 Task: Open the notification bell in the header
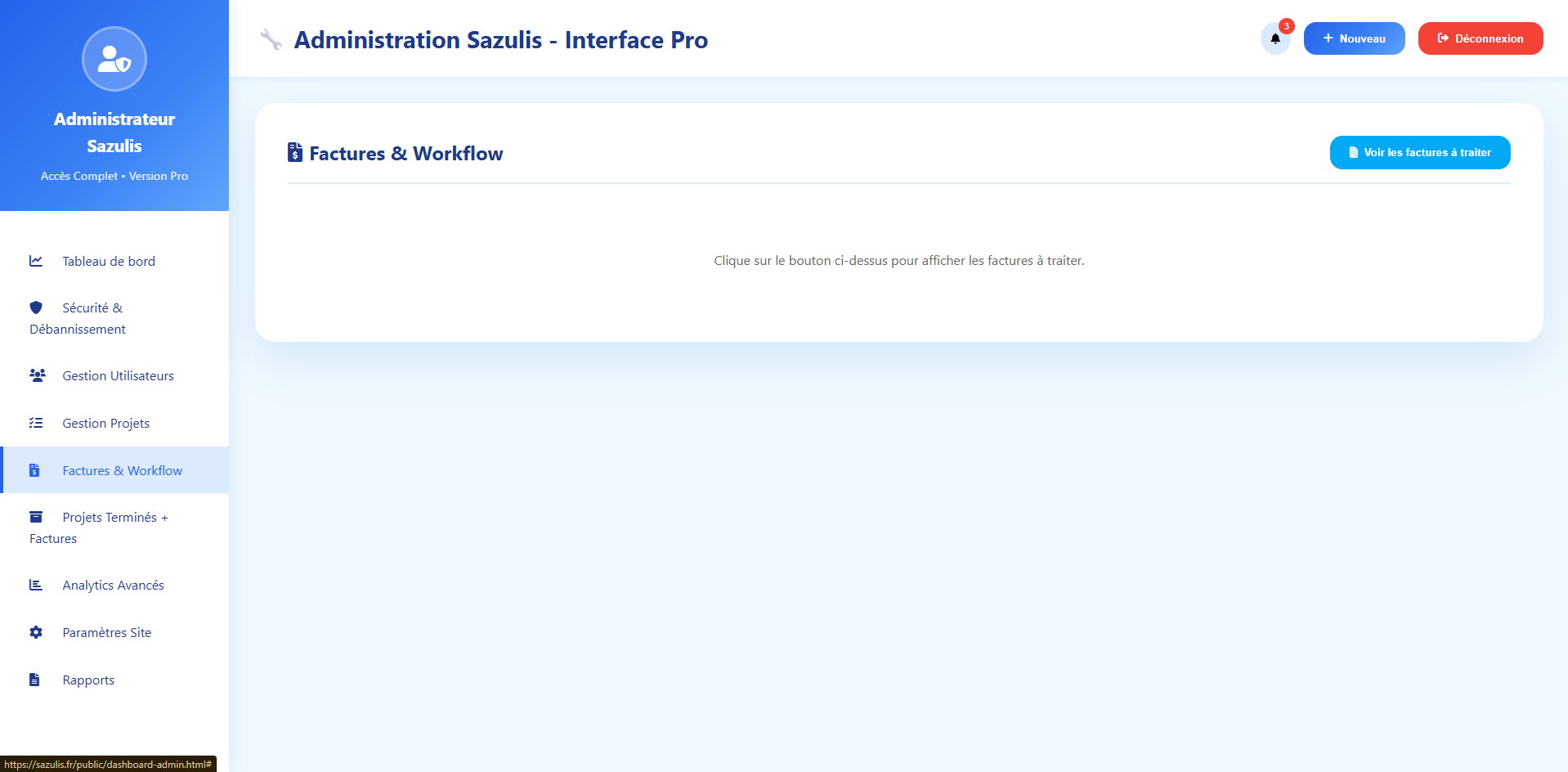click(1275, 38)
